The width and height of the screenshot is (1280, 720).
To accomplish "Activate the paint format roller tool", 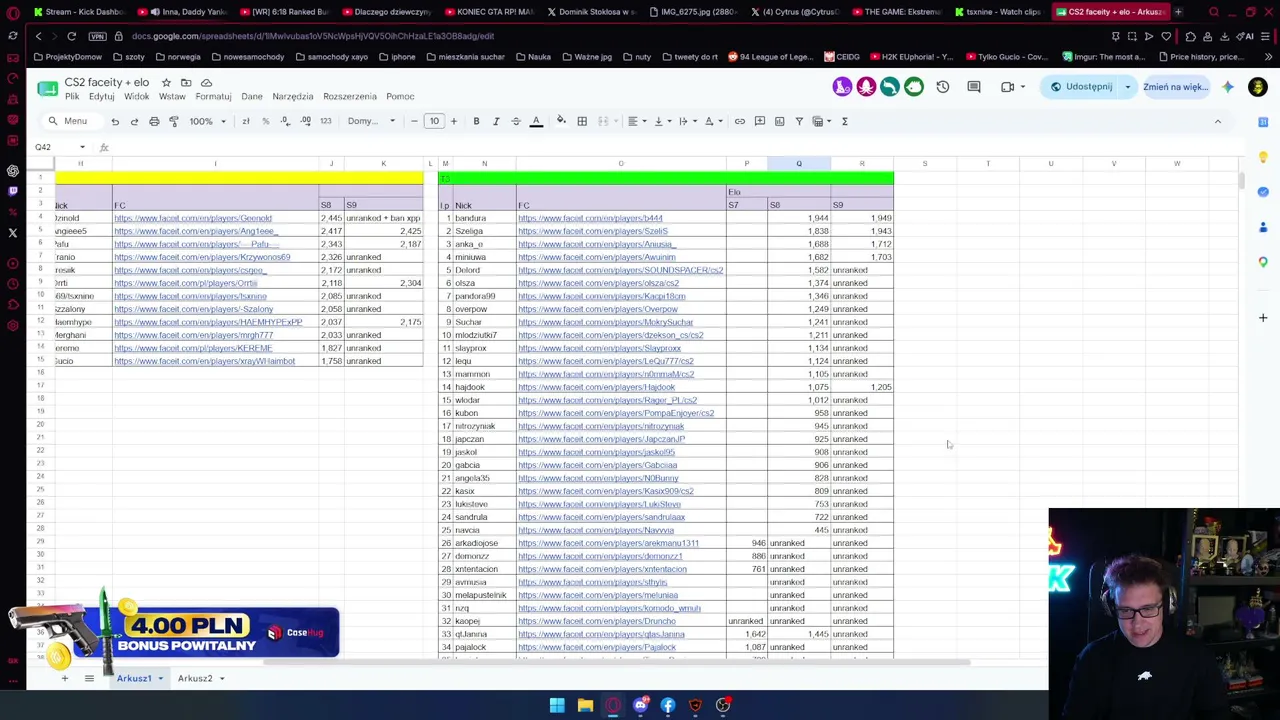I will pos(174,121).
